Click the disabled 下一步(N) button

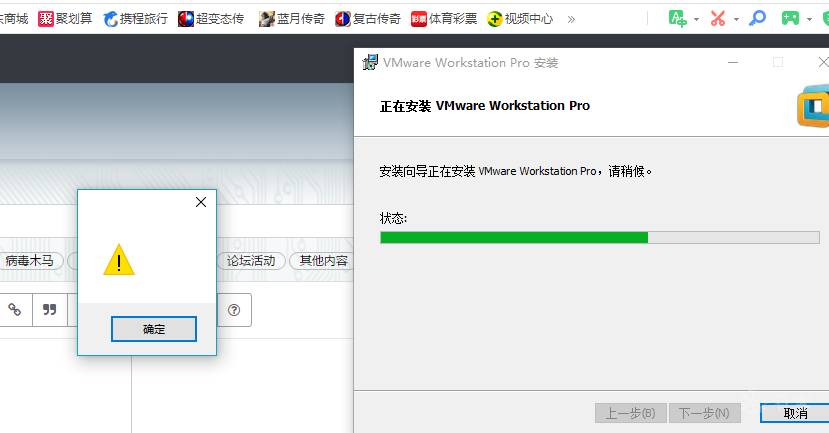click(x=704, y=413)
